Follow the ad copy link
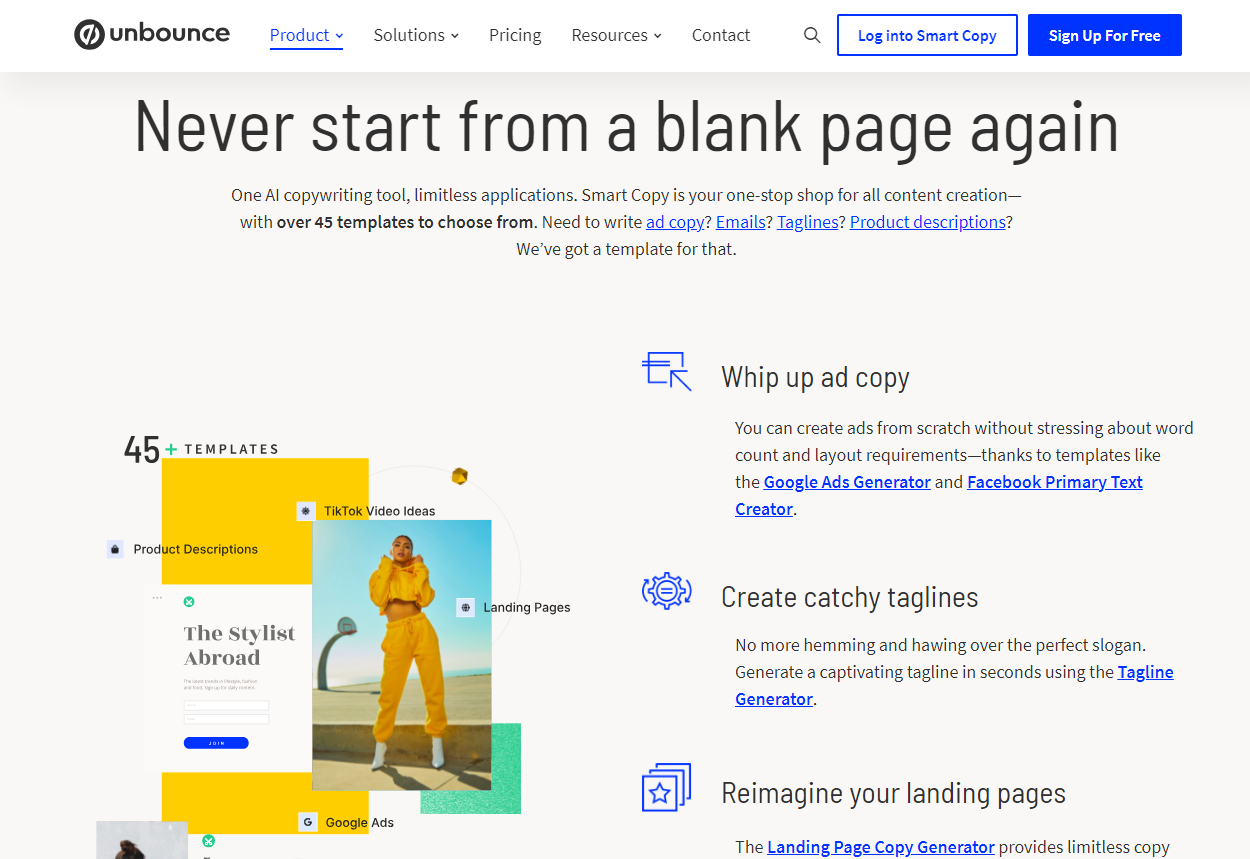 [675, 222]
